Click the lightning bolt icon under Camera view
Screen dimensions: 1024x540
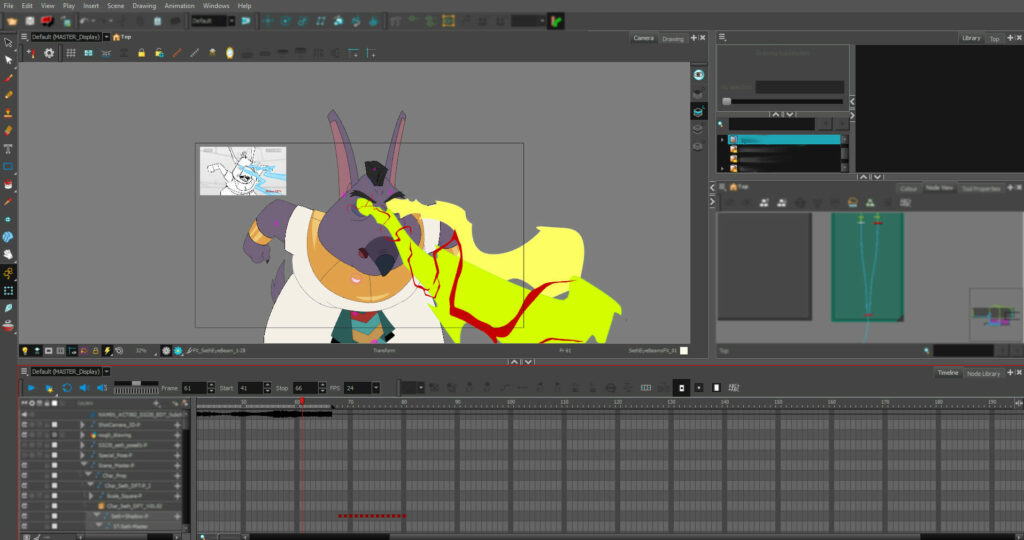(108, 351)
